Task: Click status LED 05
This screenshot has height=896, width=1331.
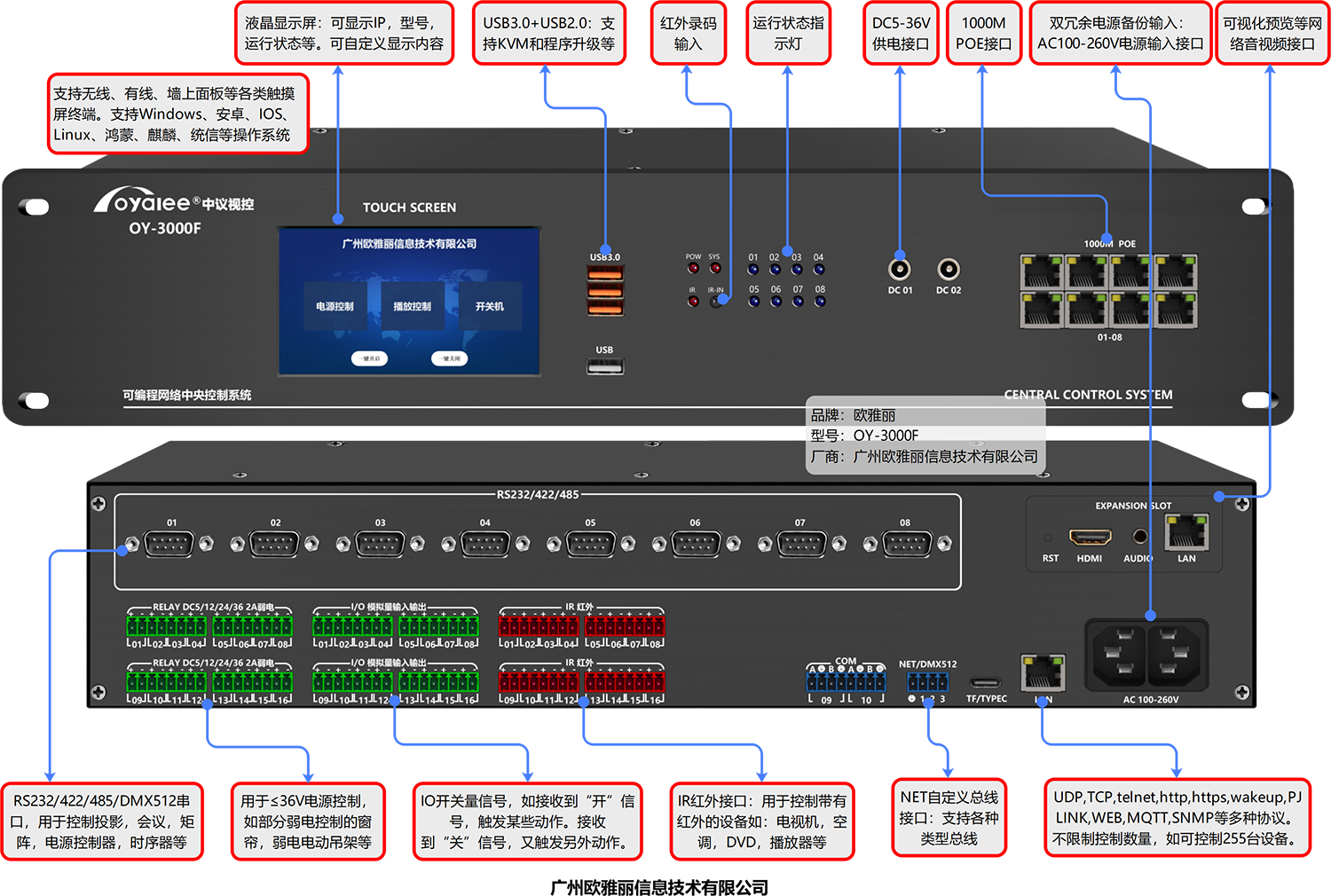Action: tap(753, 301)
